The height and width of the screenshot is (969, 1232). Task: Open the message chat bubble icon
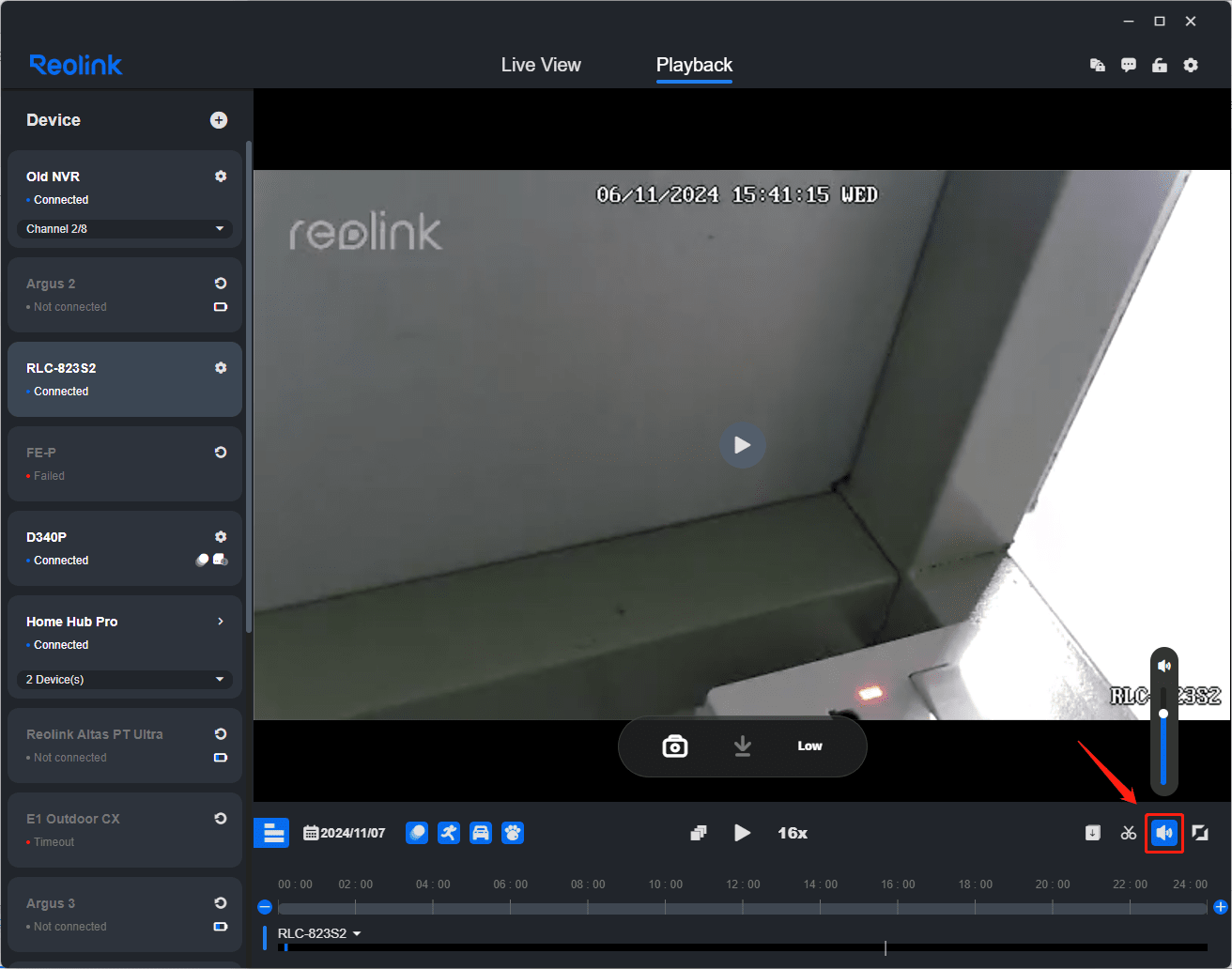(1129, 65)
